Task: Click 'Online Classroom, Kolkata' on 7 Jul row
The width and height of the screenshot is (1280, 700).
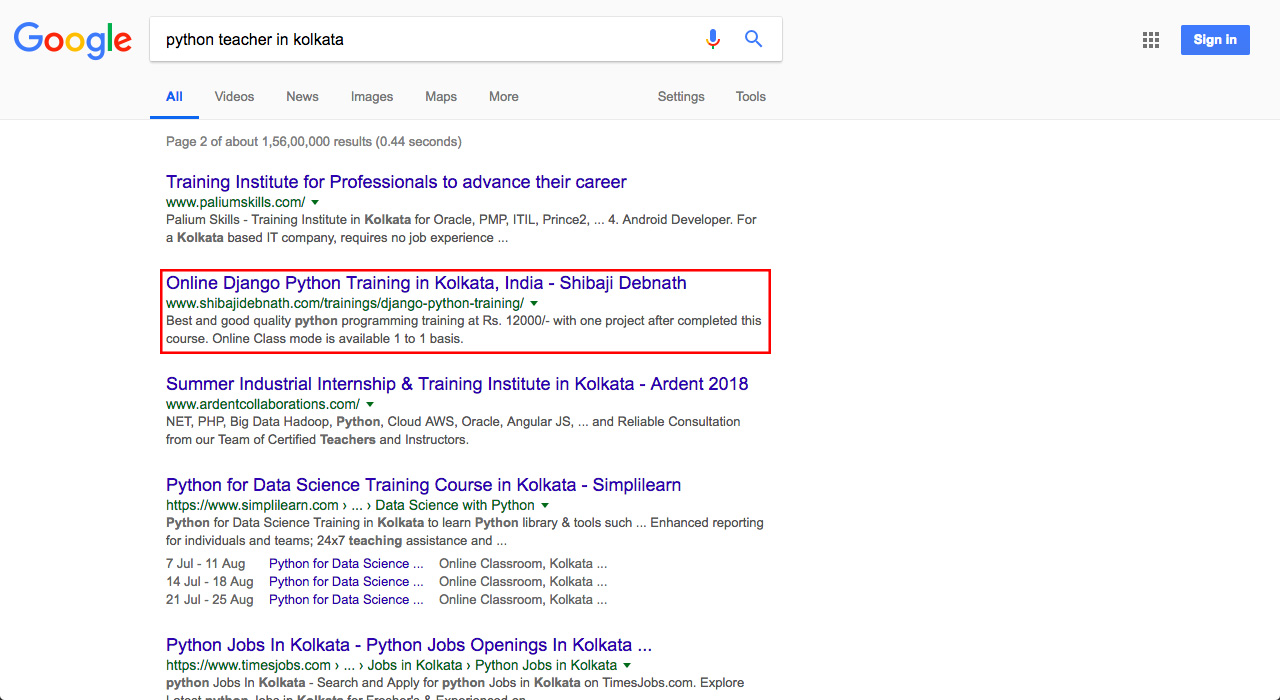Action: point(523,564)
